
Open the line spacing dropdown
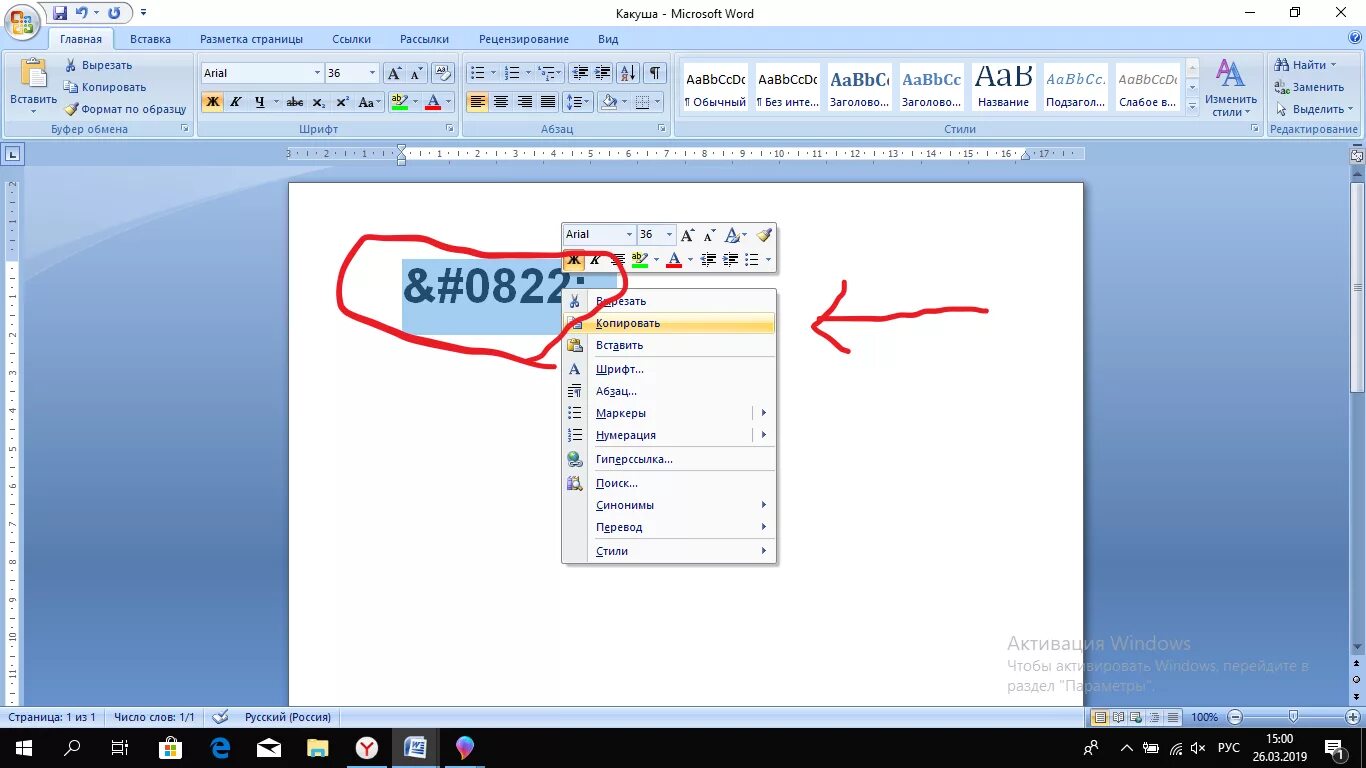coord(579,102)
